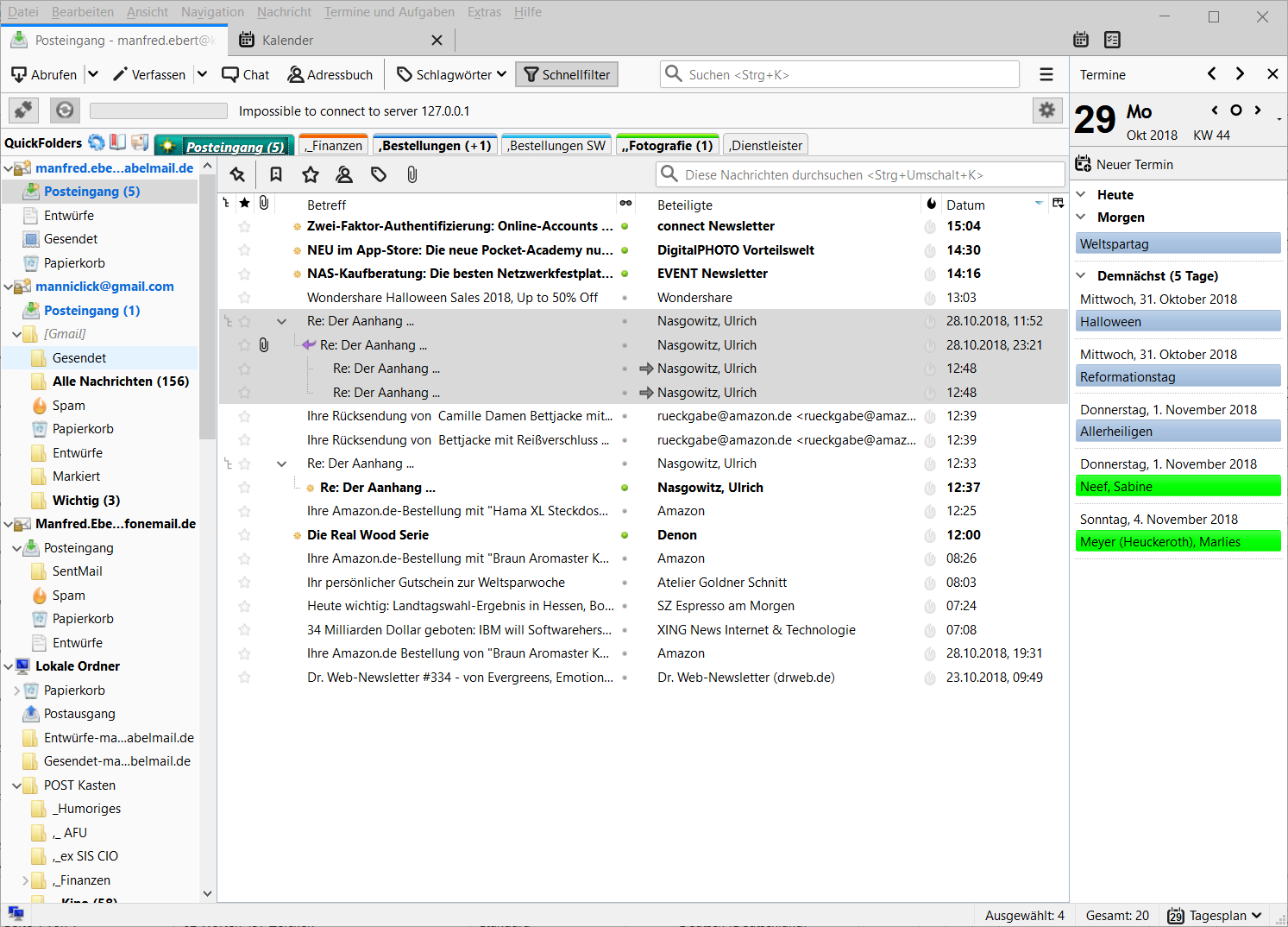Click the wrench tools icon below Abrufen
1288x927 pixels.
pyautogui.click(x=23, y=110)
